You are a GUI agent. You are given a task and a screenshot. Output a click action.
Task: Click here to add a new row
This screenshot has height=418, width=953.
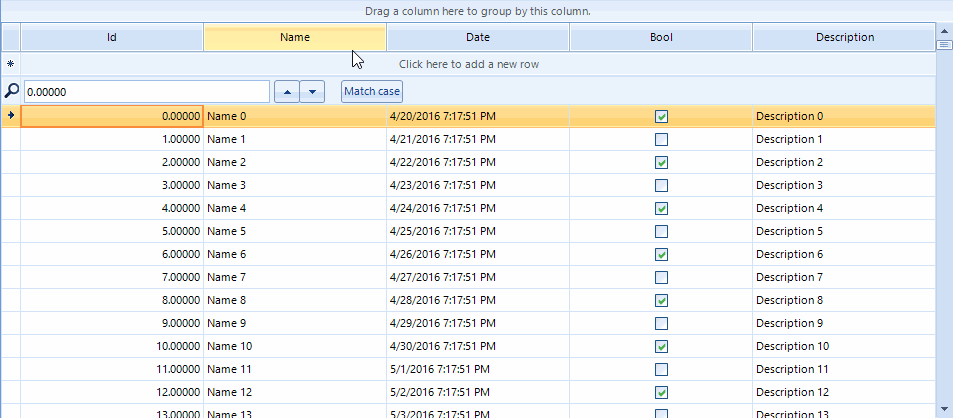pyautogui.click(x=476, y=64)
